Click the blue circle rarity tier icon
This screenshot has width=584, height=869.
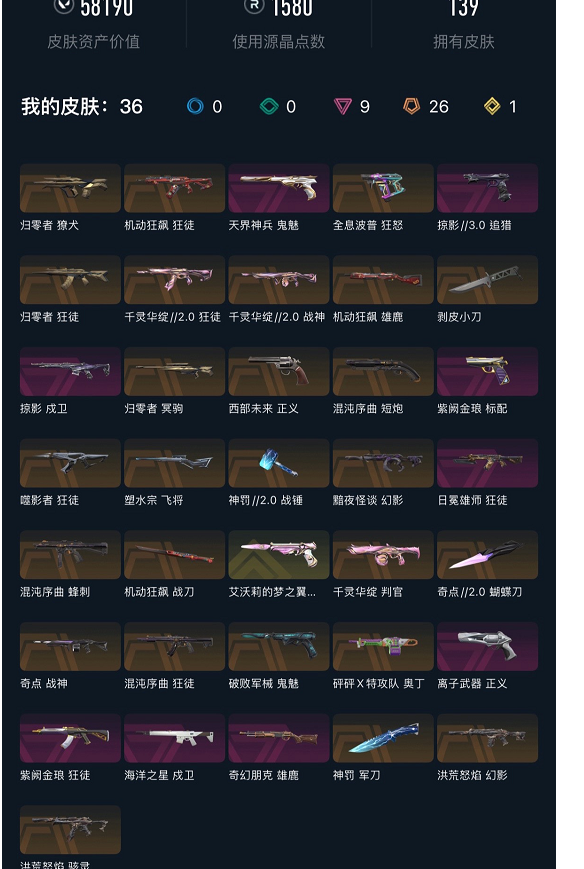195,106
